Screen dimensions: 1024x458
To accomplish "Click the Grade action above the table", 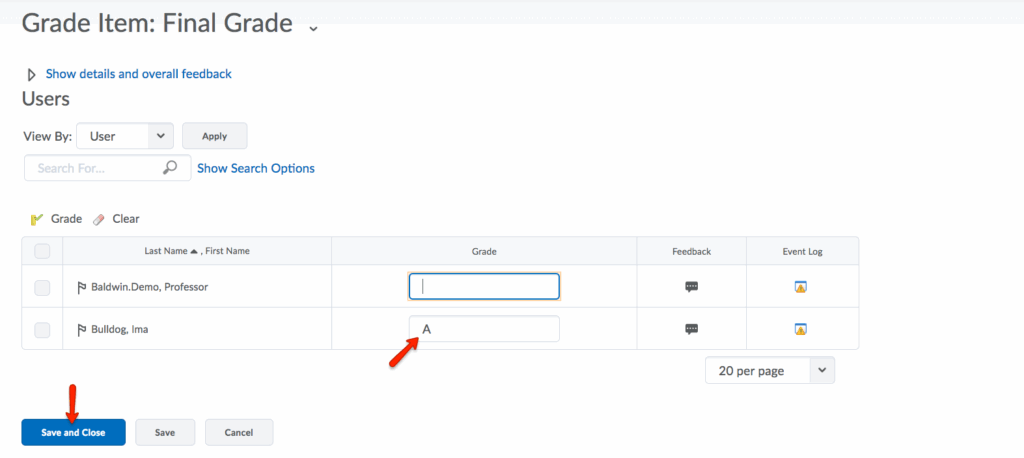I will (57, 219).
